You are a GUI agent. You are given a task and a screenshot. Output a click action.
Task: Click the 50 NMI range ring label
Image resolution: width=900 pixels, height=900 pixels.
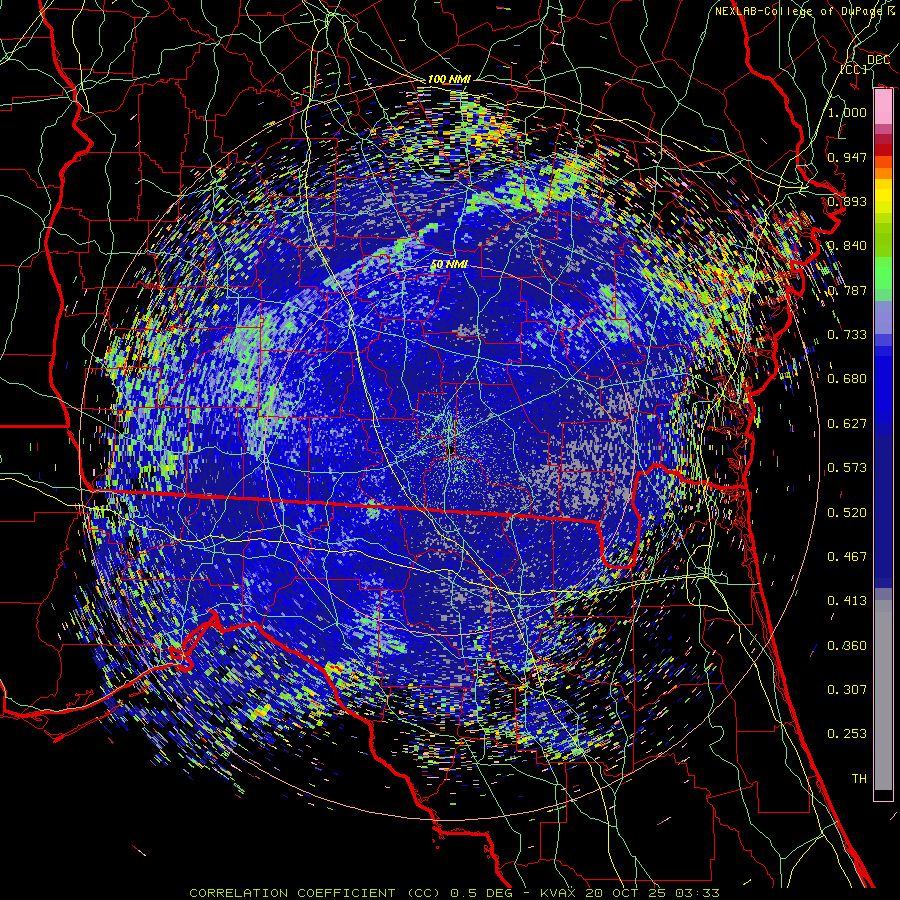pyautogui.click(x=449, y=265)
